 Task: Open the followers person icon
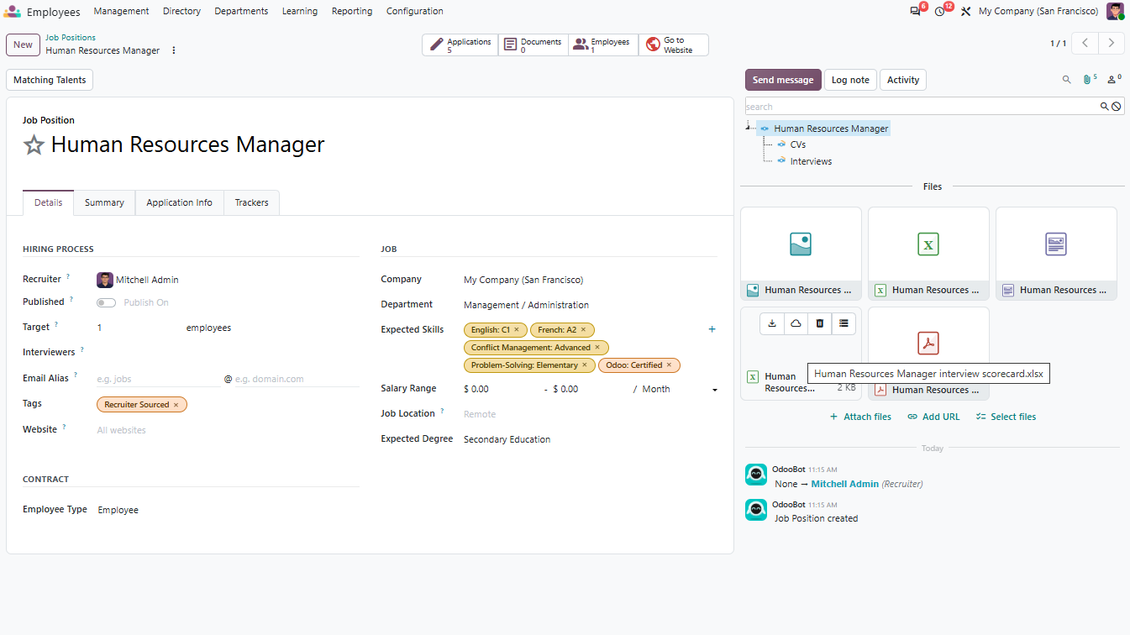click(x=1114, y=79)
